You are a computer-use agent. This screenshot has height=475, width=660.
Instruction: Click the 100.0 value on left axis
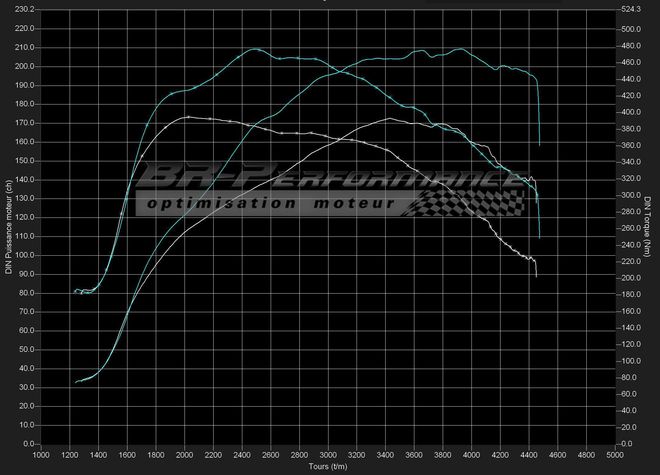[x=25, y=255]
